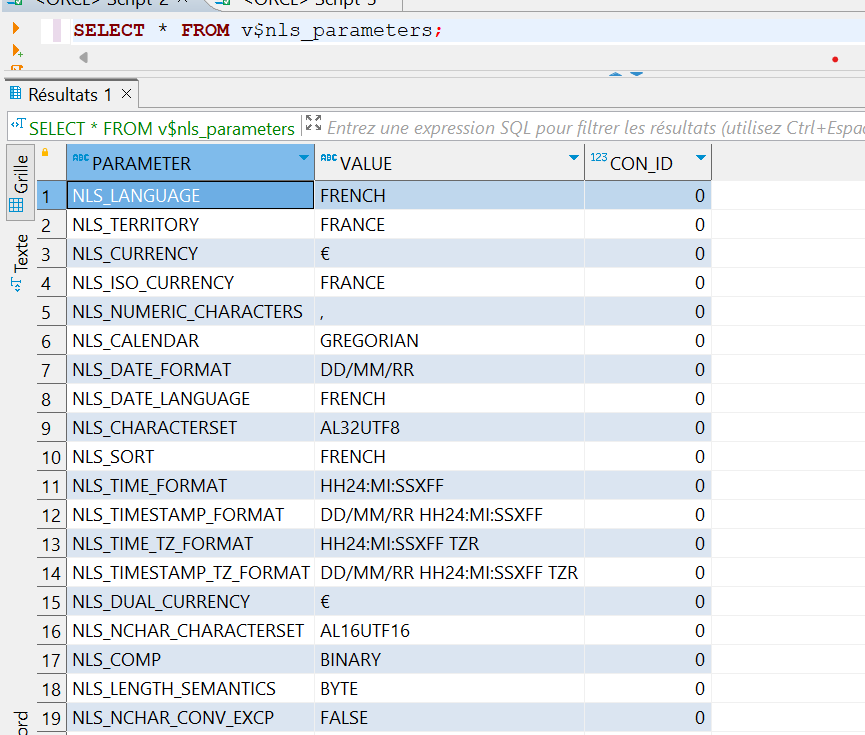Open the VALUE column dropdown arrow

coord(574,159)
